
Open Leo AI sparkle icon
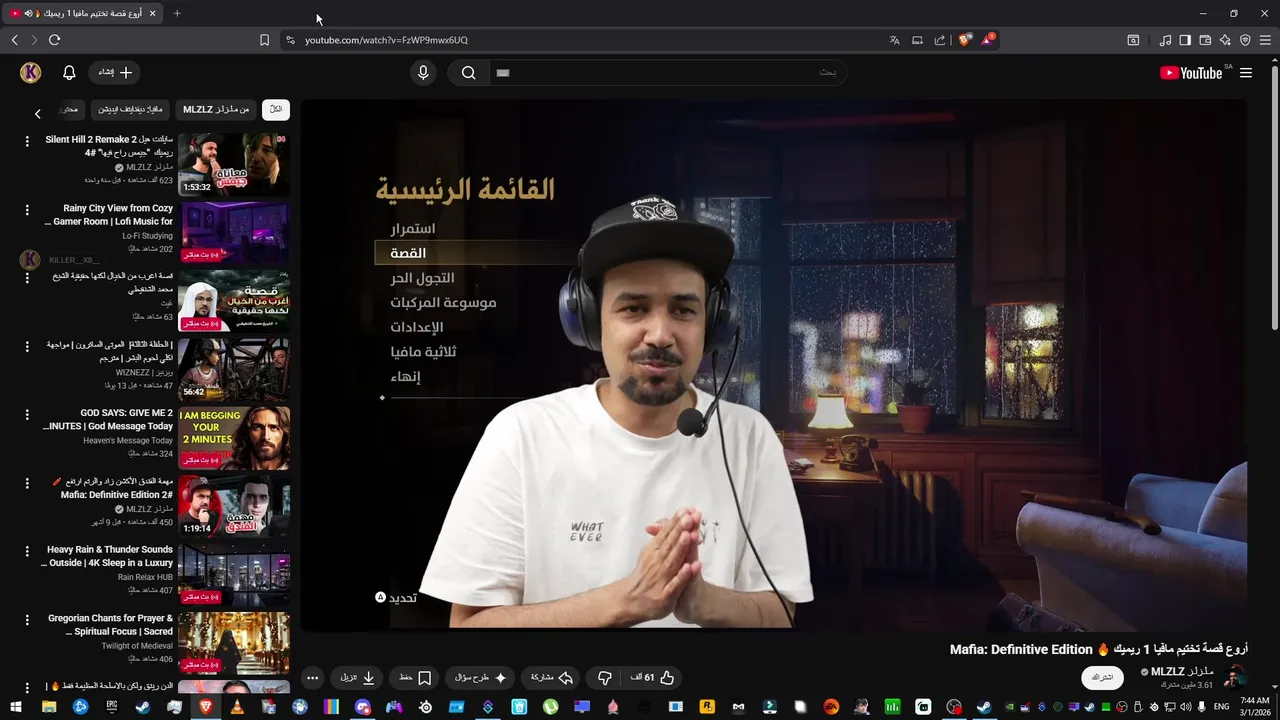tap(1225, 40)
